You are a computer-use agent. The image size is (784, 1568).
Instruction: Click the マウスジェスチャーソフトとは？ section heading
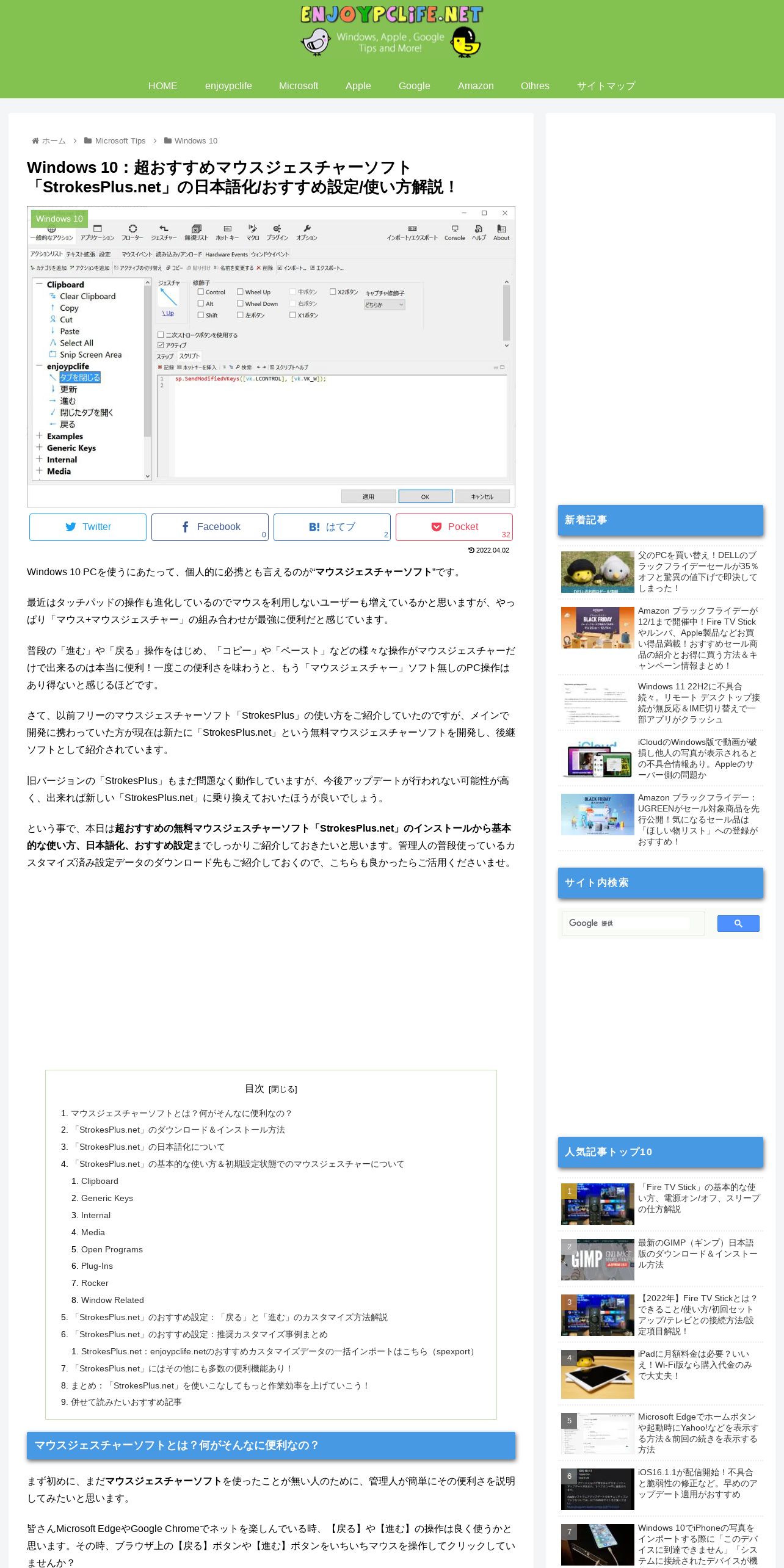[271, 1445]
